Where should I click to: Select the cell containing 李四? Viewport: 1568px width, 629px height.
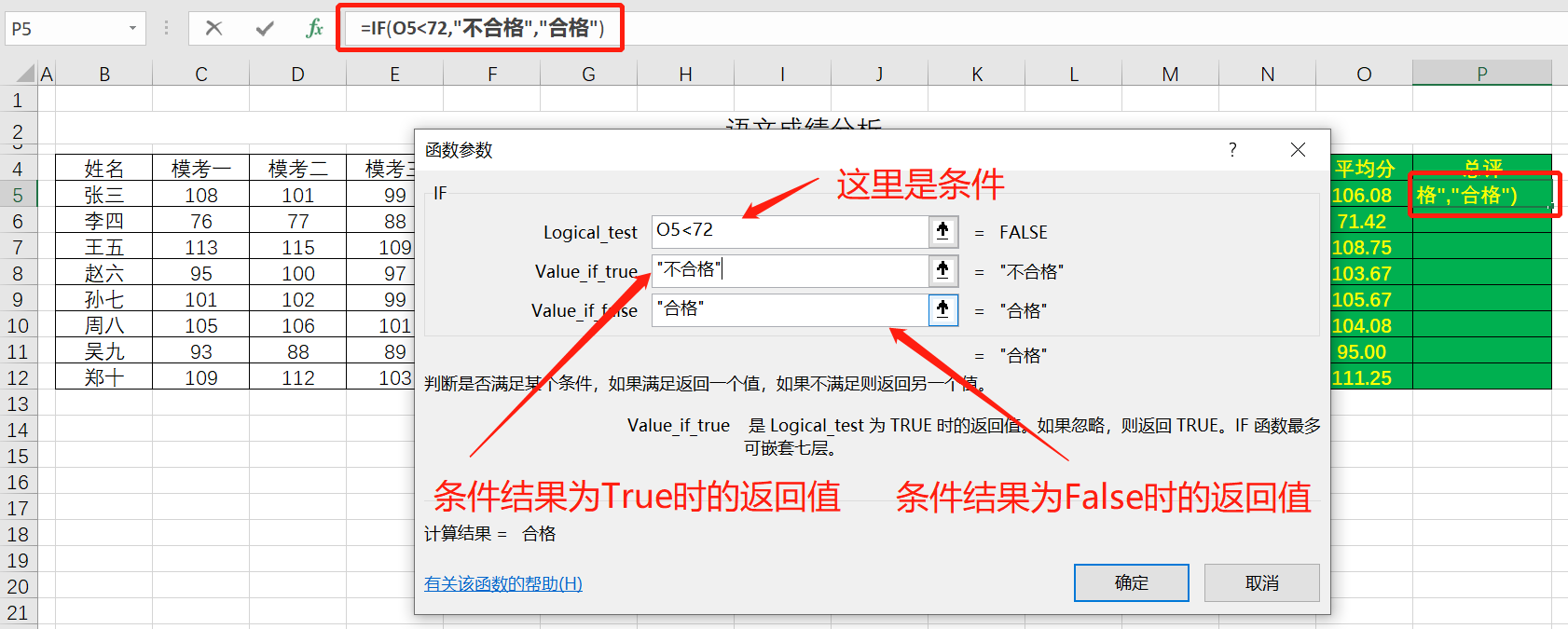point(104,221)
